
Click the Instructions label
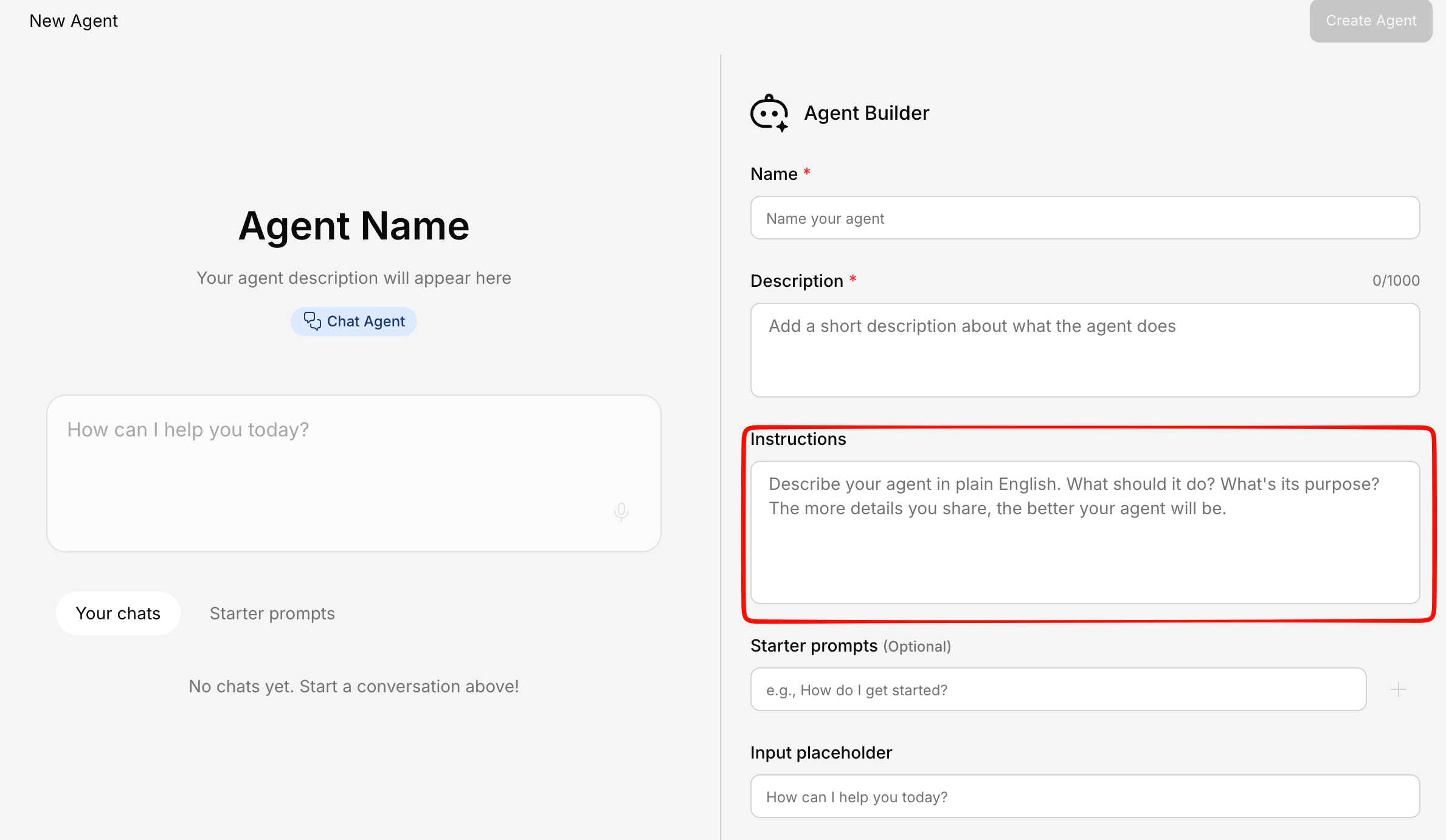[x=798, y=439]
